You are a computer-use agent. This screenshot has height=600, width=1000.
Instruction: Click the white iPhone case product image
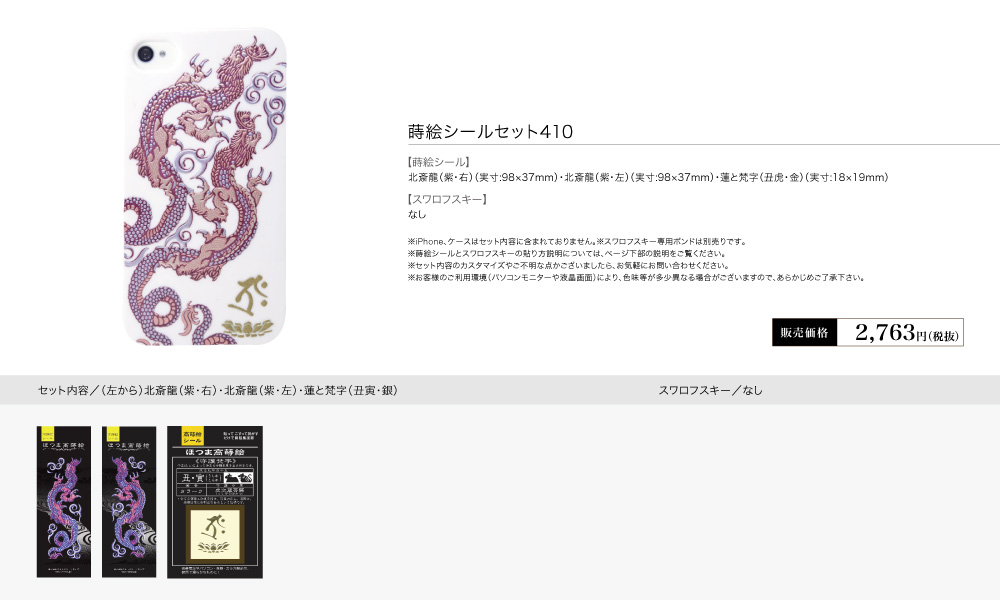[205, 186]
